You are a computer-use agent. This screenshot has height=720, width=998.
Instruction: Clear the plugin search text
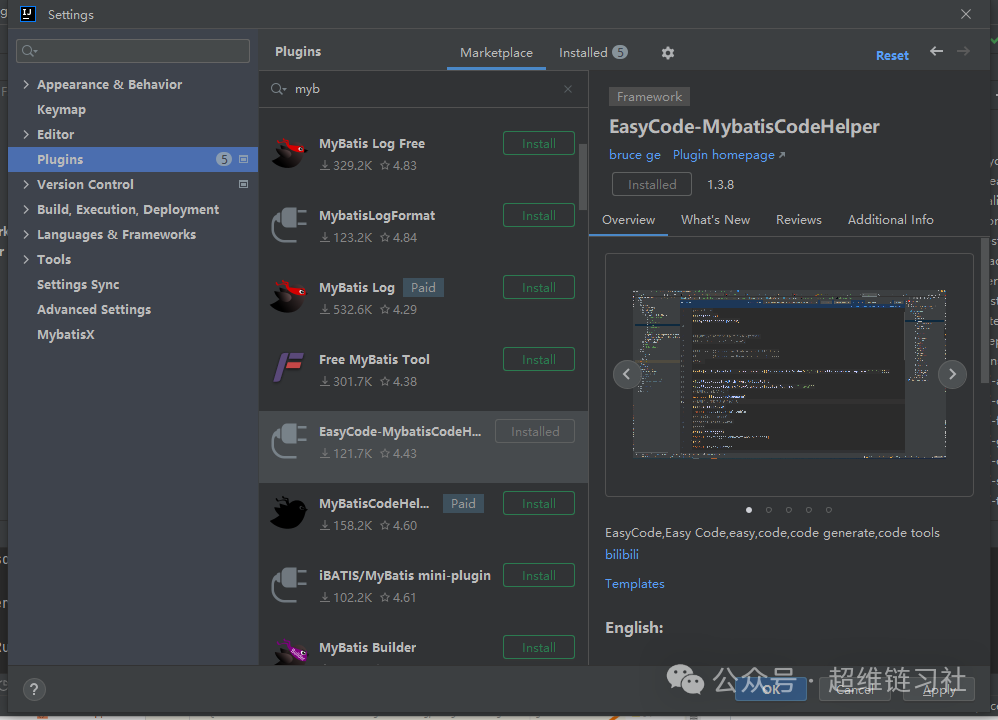[568, 89]
